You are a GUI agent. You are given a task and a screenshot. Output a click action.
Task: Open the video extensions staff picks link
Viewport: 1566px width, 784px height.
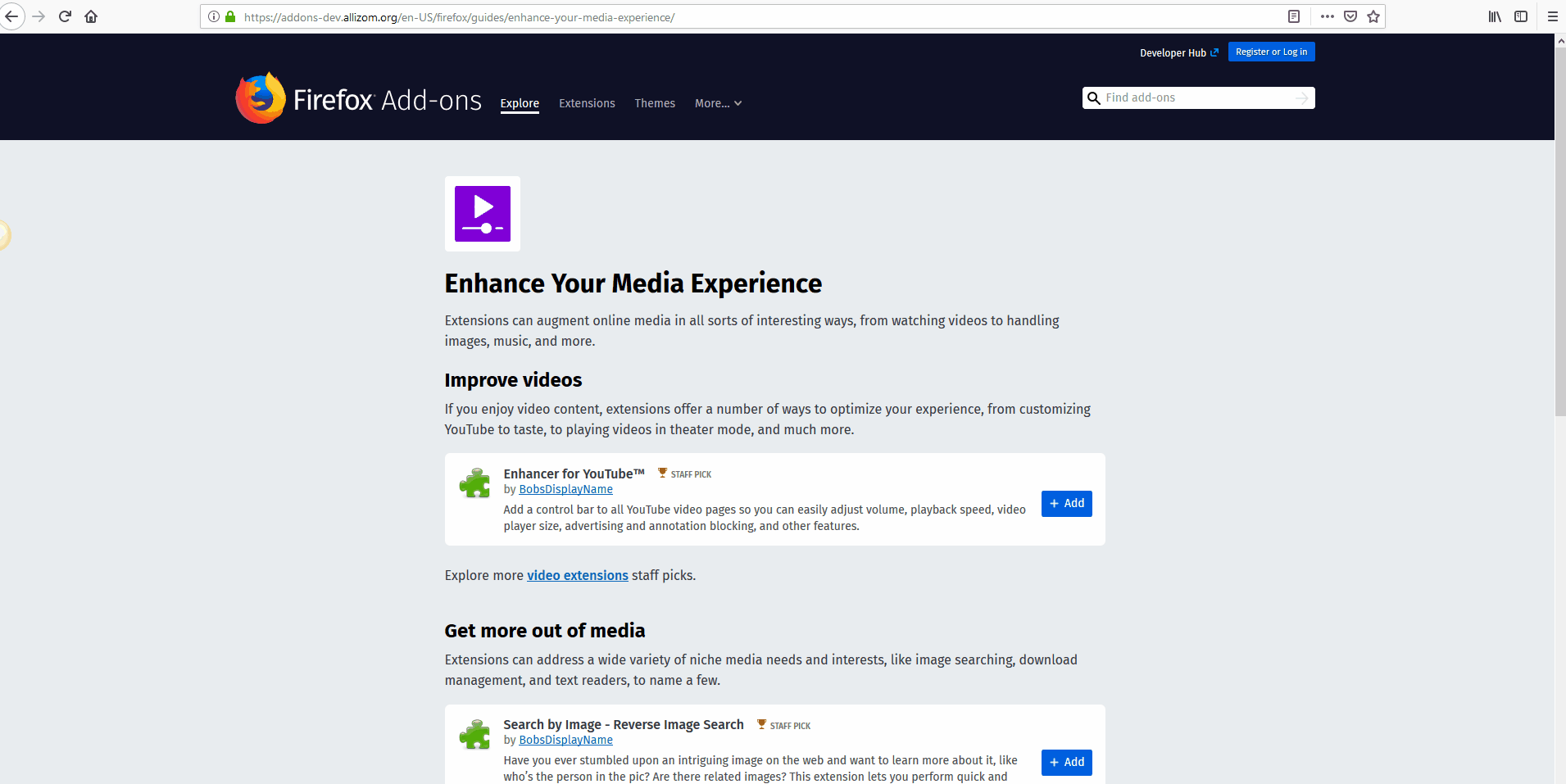pyautogui.click(x=577, y=575)
